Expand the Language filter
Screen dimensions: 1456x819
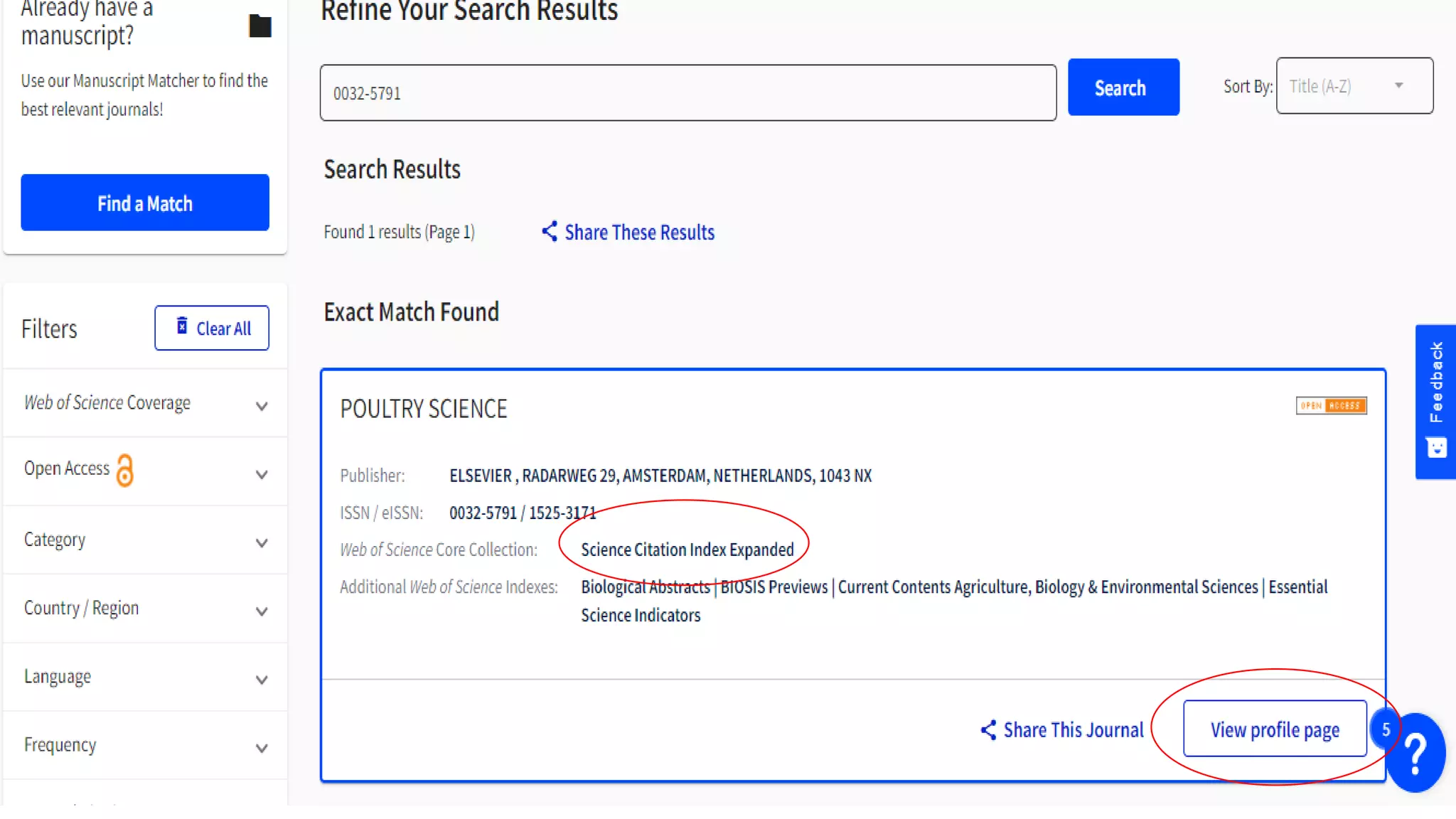[x=262, y=679]
